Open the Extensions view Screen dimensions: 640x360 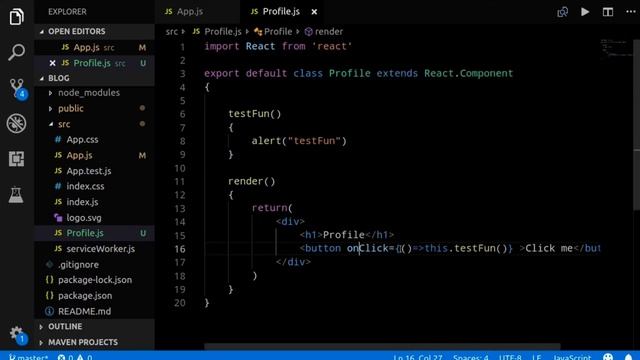click(x=16, y=159)
